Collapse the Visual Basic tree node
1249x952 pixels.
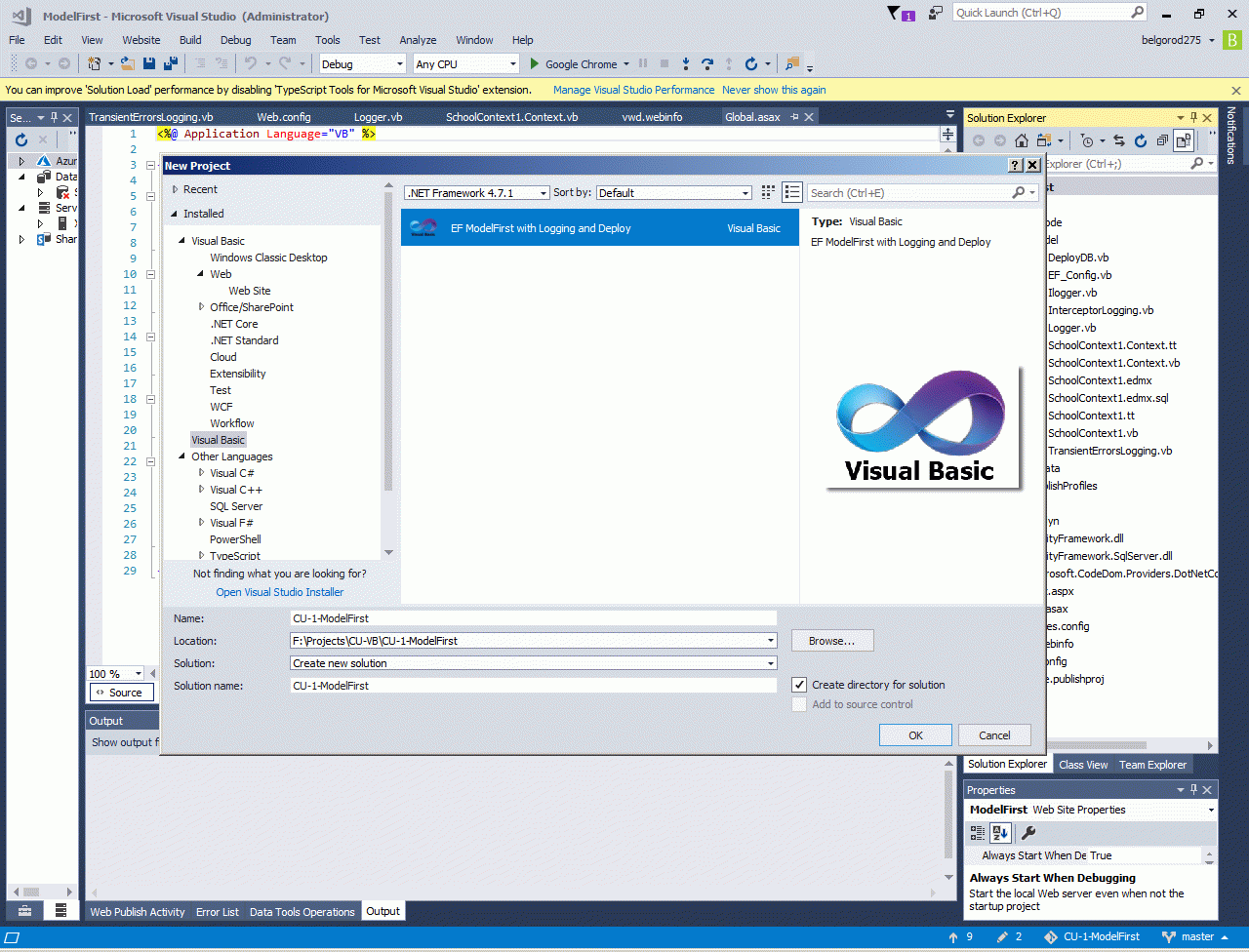181,241
